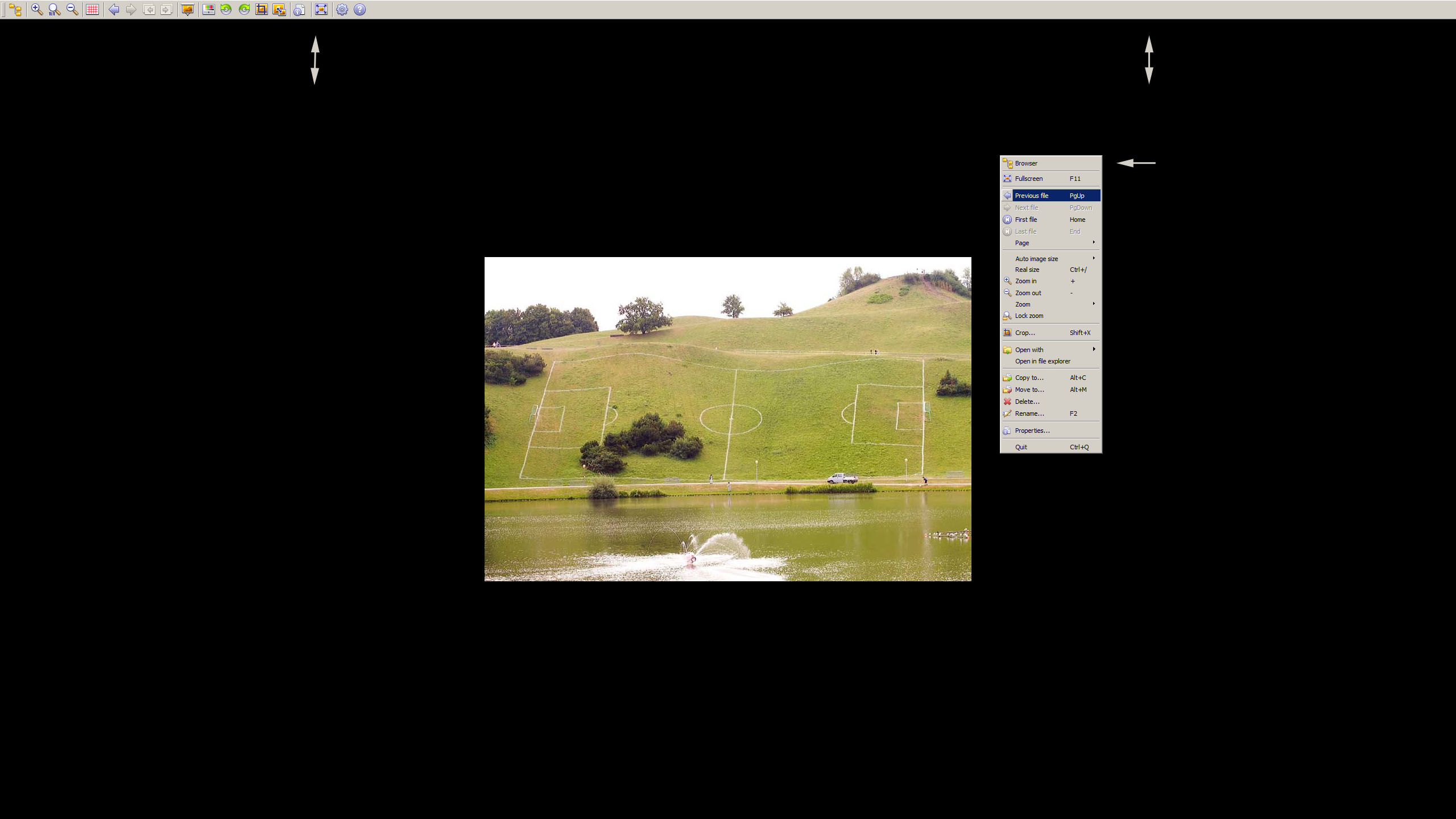Choose Rename... from context menu
This screenshot has height=819, width=1456.
tap(1029, 413)
